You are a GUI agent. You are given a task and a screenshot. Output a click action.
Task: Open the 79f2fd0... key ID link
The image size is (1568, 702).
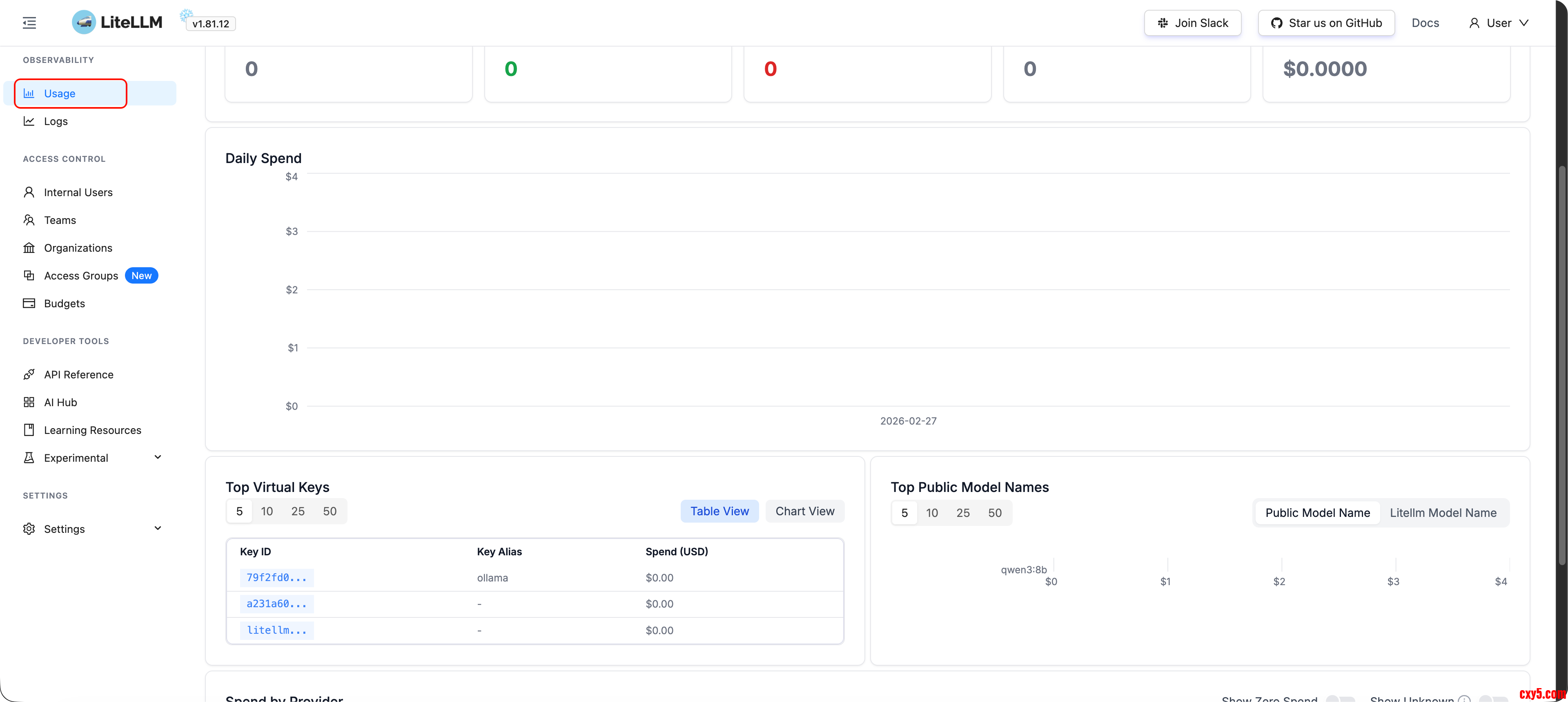[276, 578]
